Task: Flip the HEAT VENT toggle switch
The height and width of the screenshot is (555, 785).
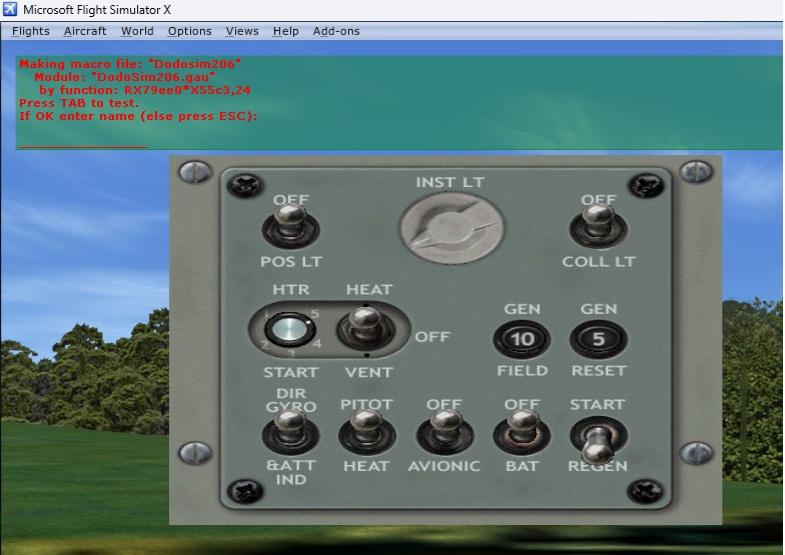Action: 366,329
